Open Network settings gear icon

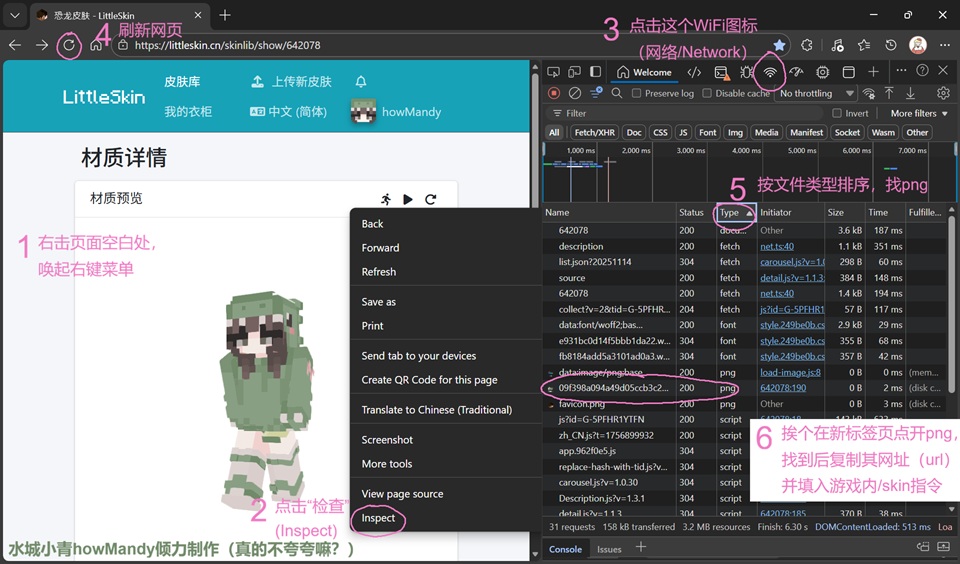pyautogui.click(x=942, y=93)
